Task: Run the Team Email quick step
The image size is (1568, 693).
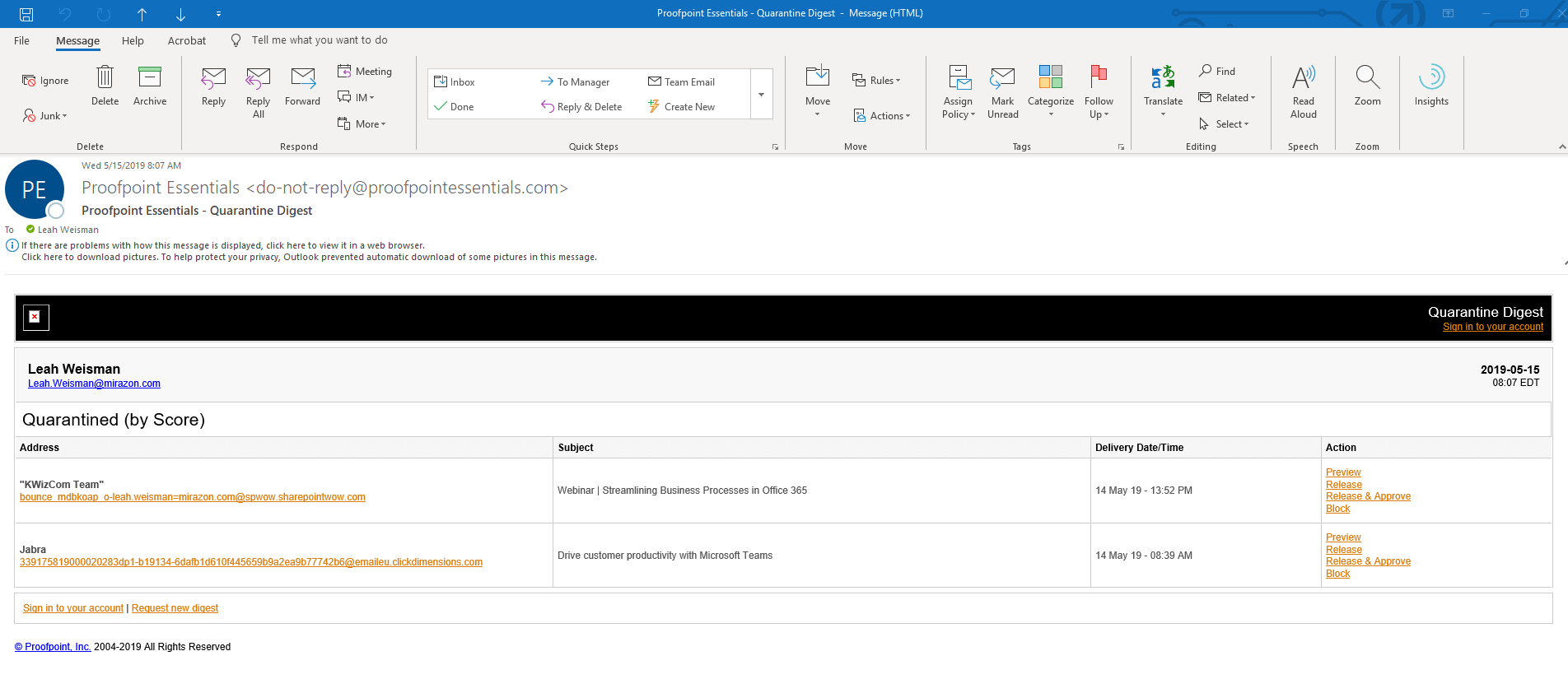Action: tap(681, 82)
